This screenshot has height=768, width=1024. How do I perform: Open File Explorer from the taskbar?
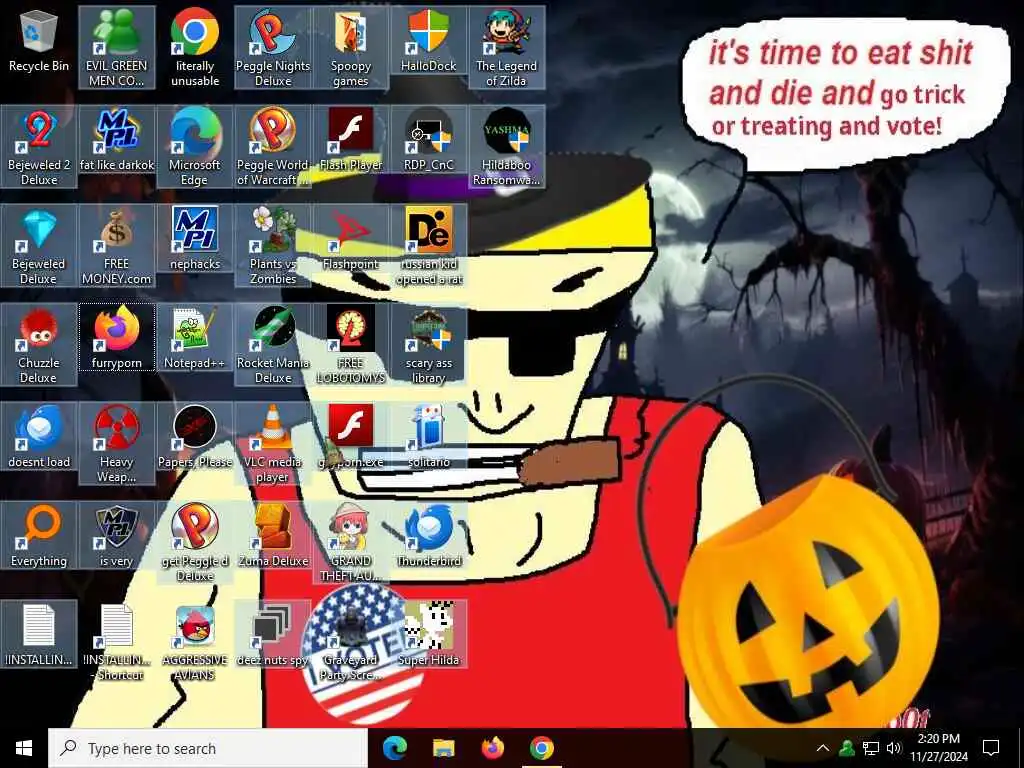click(x=444, y=748)
